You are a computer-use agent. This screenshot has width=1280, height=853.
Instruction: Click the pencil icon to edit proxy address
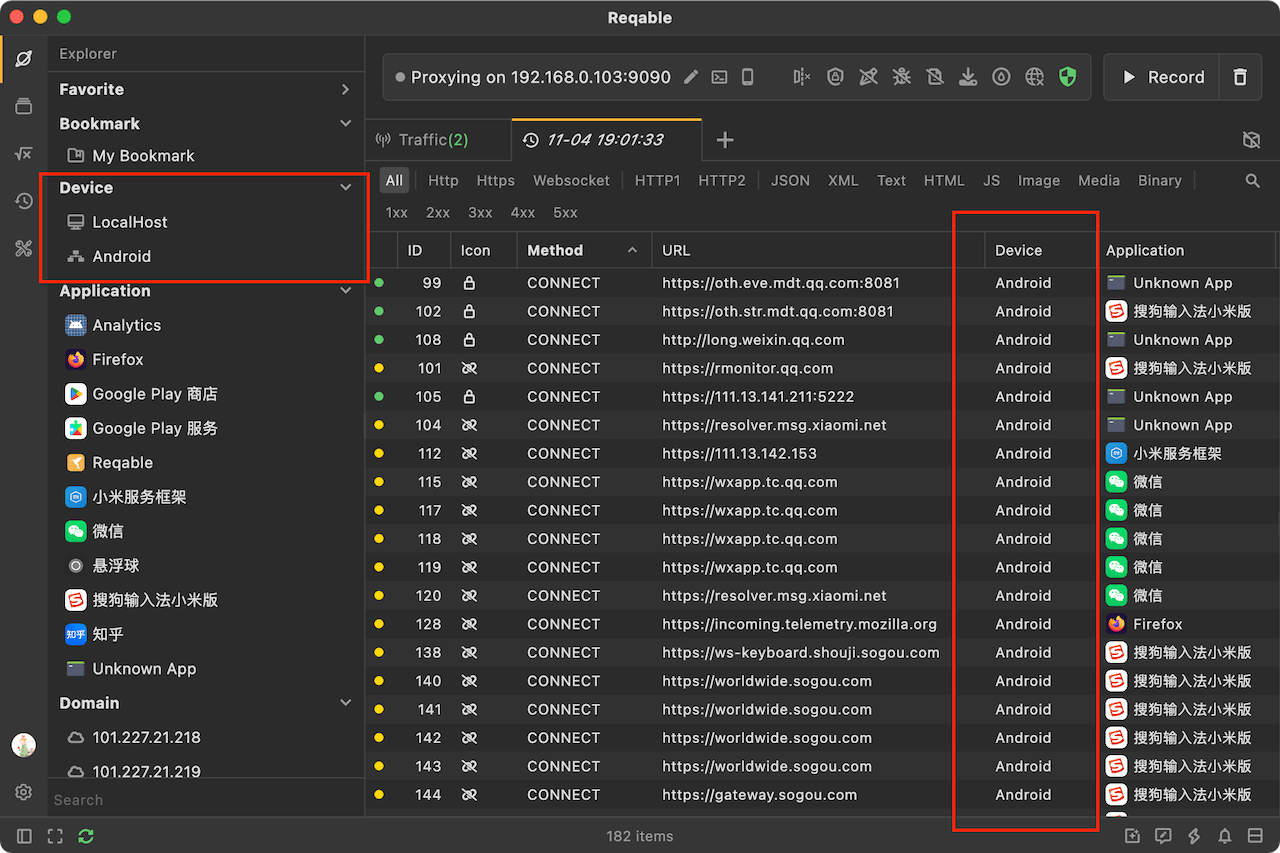(690, 77)
